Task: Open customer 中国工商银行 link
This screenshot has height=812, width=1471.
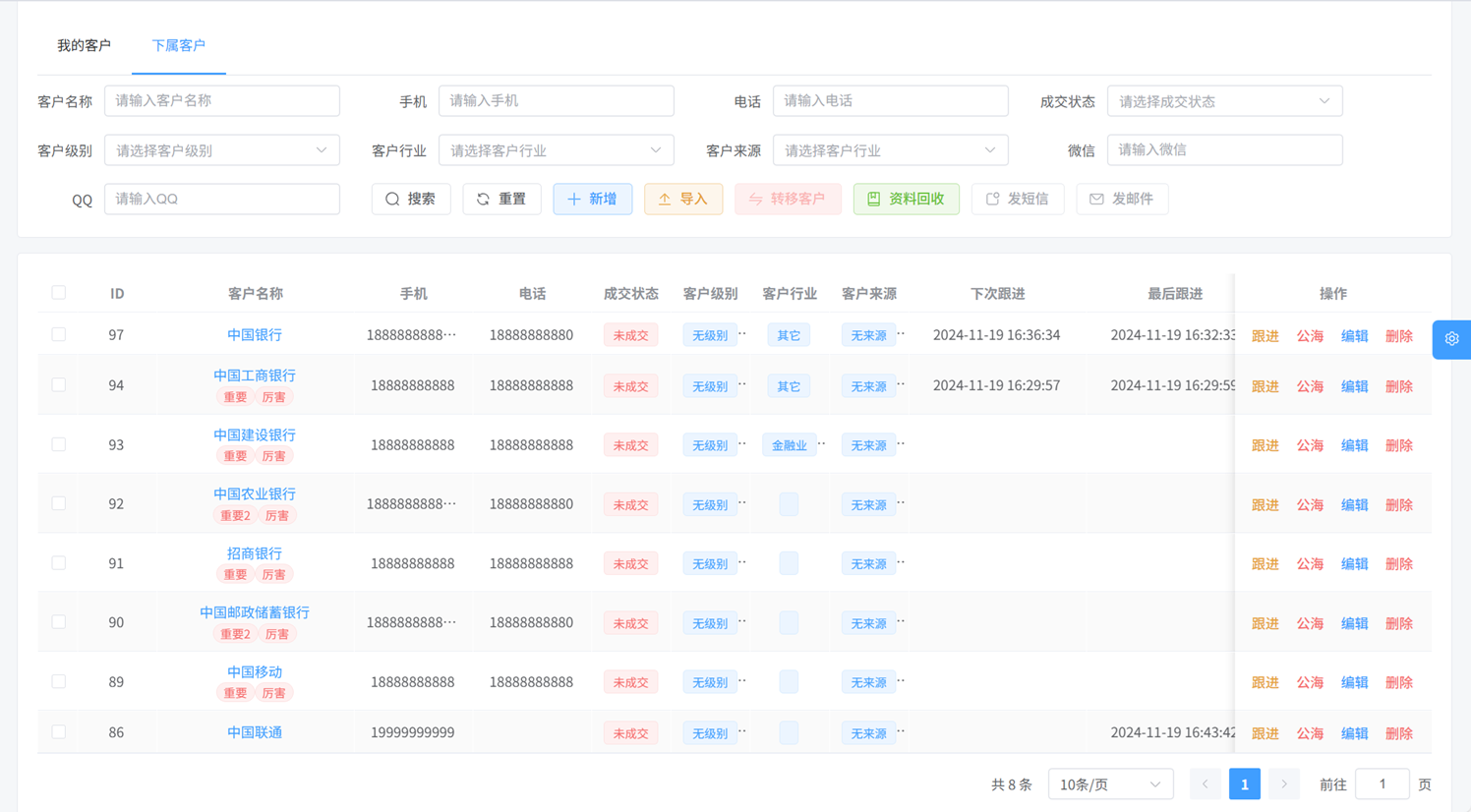Action: click(255, 376)
